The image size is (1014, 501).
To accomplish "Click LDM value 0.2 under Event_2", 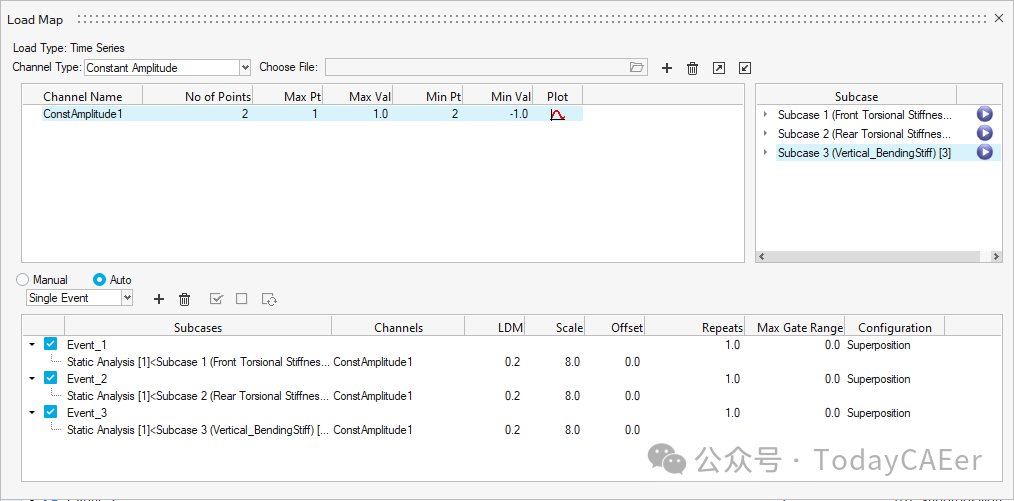I will pos(512,396).
